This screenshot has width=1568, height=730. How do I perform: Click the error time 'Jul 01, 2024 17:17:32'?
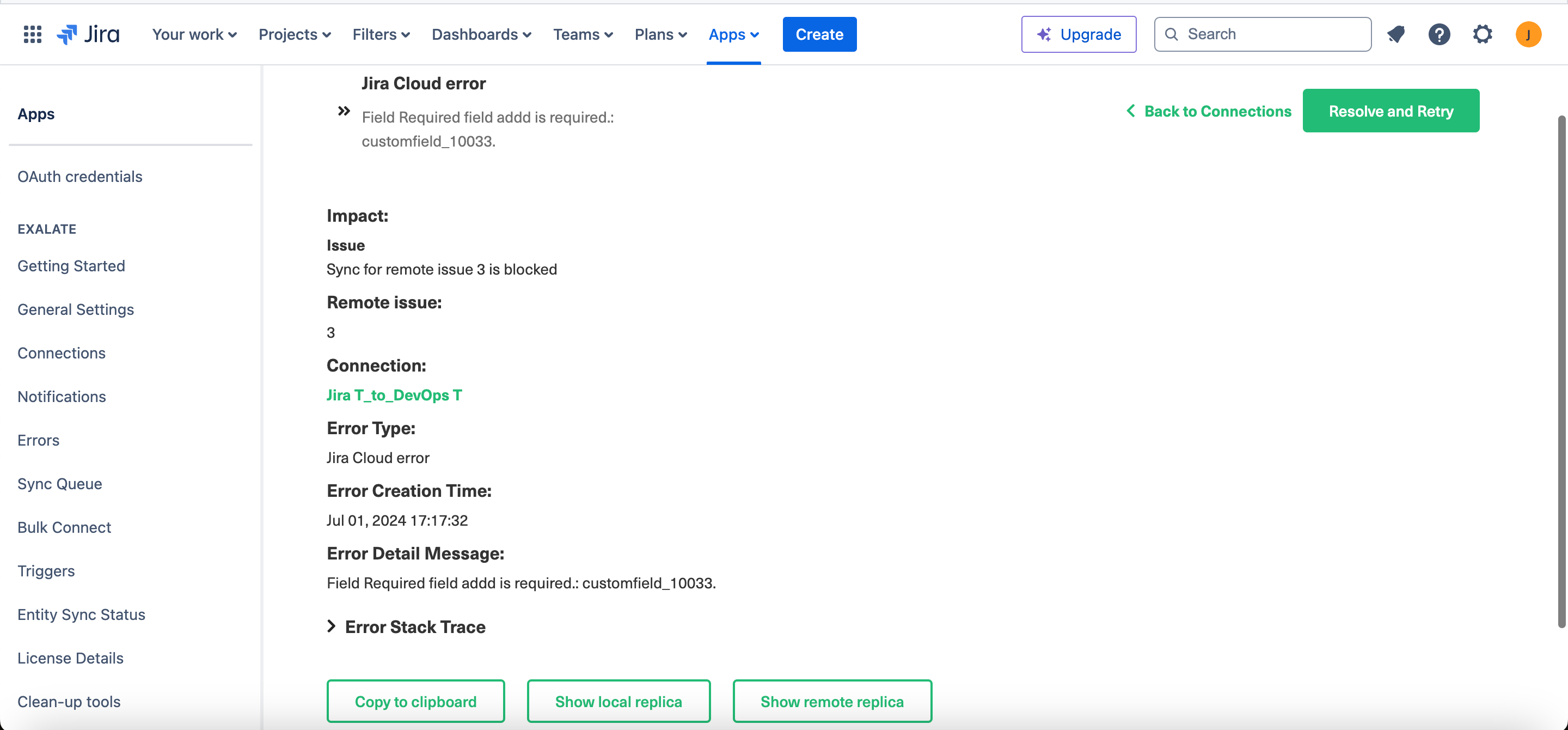[397, 521]
